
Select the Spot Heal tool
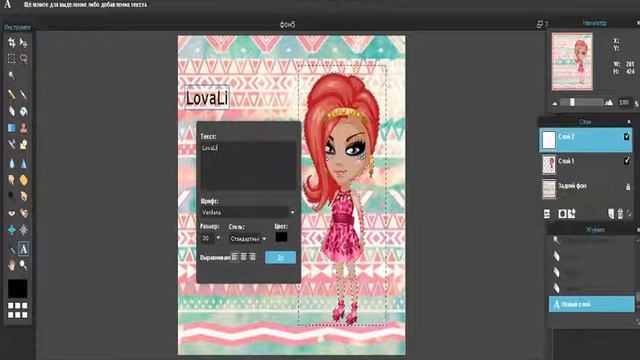point(24,213)
